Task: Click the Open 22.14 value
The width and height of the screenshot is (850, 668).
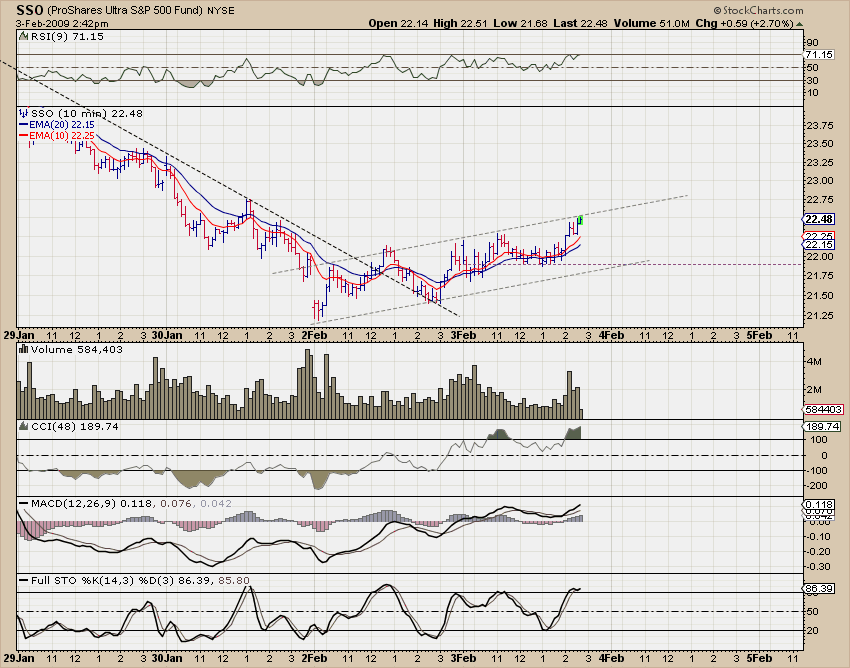Action: point(398,23)
